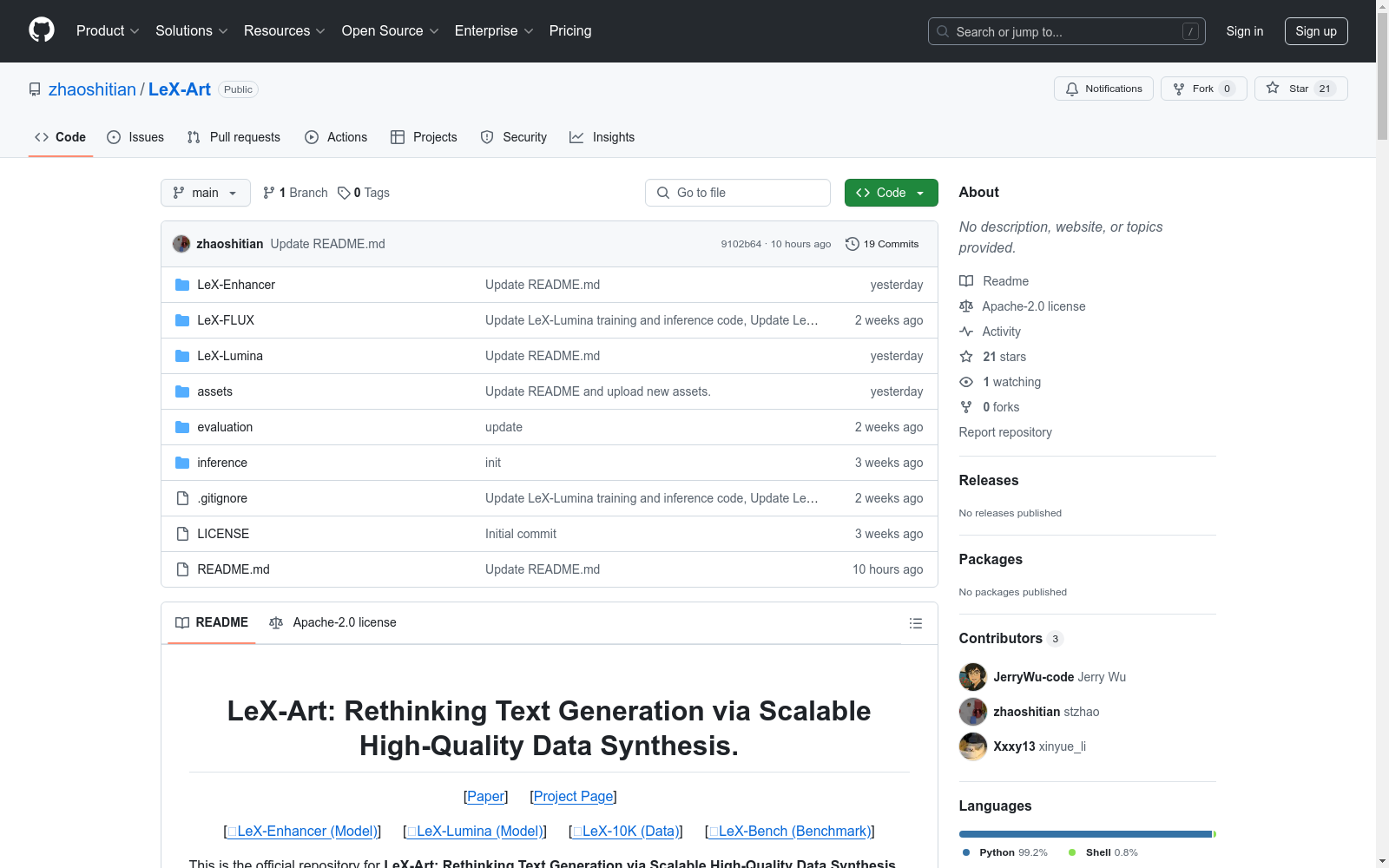This screenshot has height=868, width=1389.
Task: Click zhaoshitian's avatar in the latest commit row
Action: coord(181,244)
